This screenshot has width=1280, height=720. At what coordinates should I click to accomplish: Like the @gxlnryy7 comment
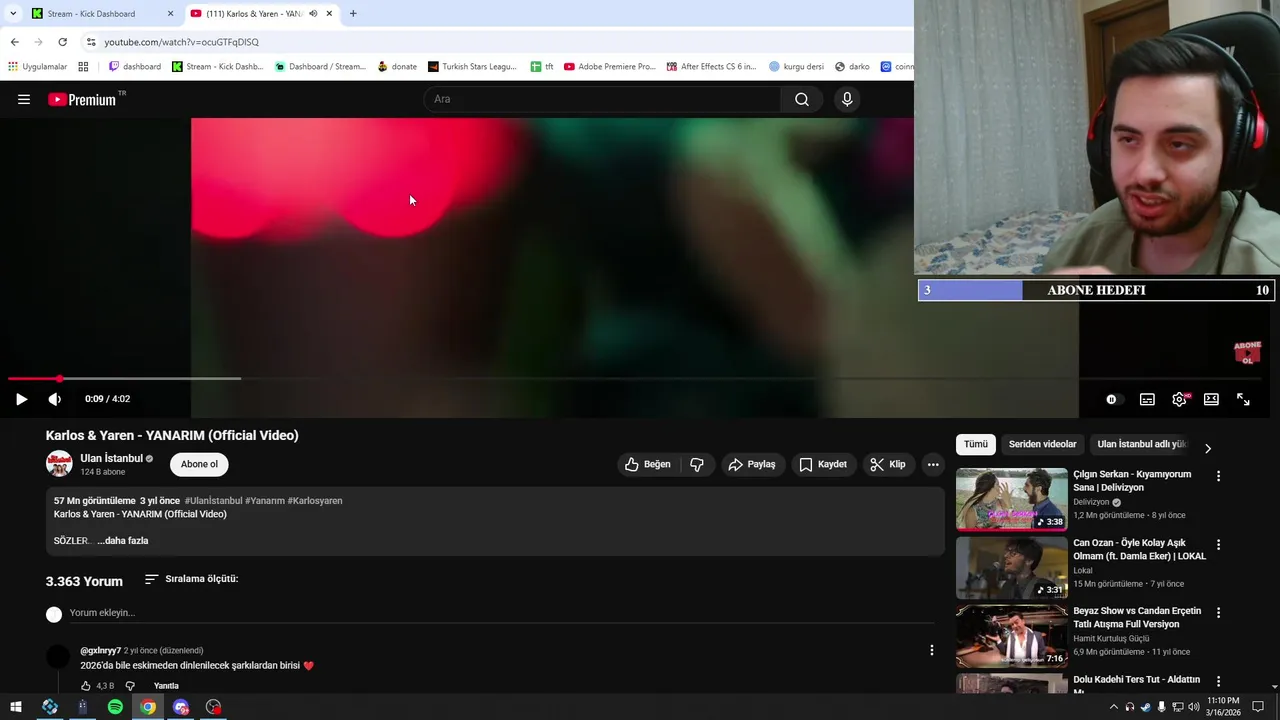(86, 686)
